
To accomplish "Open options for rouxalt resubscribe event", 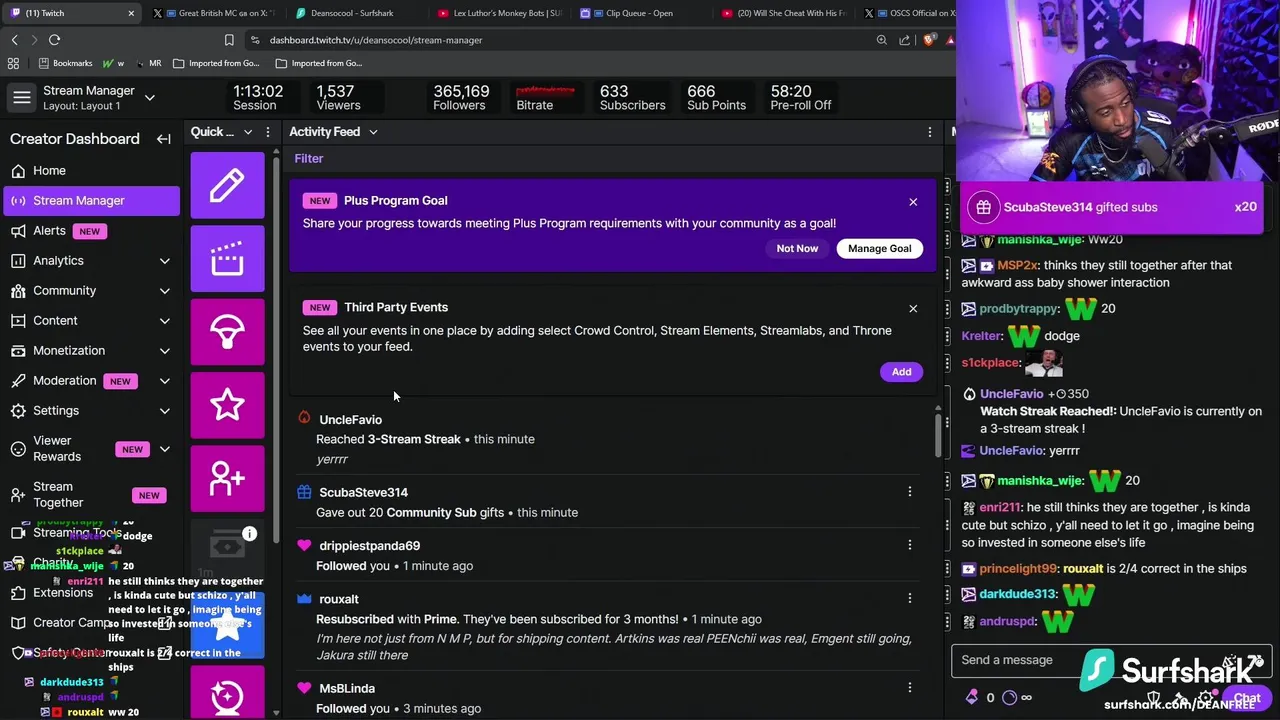I will [909, 598].
